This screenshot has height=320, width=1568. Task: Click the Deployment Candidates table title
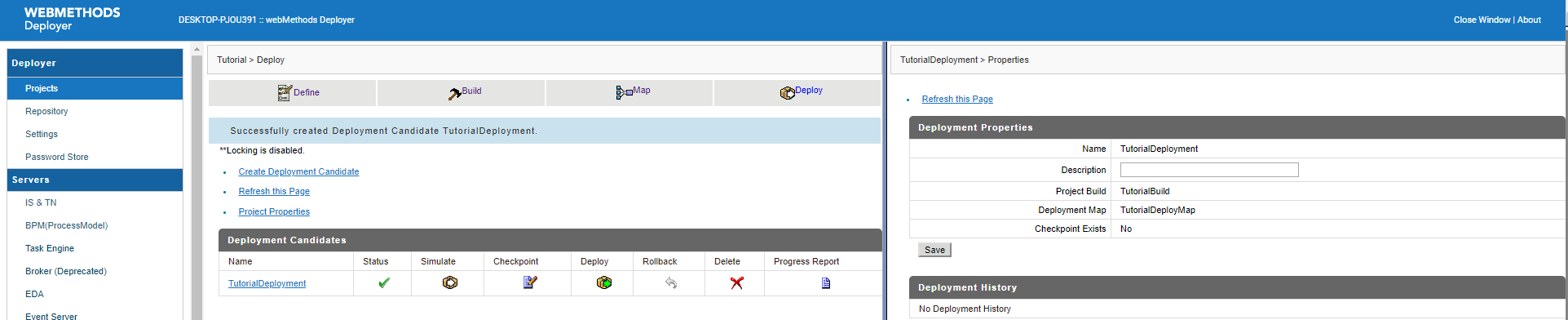coord(287,240)
